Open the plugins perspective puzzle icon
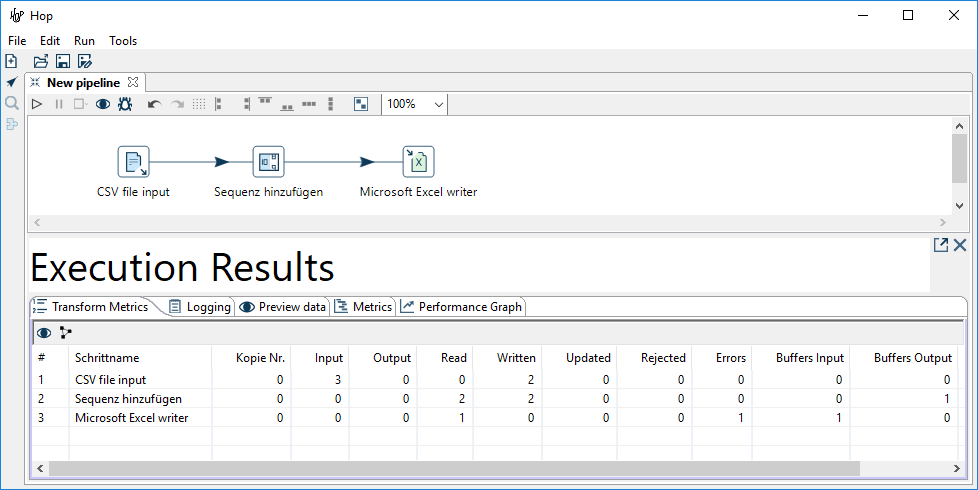This screenshot has width=978, height=490. [11, 124]
